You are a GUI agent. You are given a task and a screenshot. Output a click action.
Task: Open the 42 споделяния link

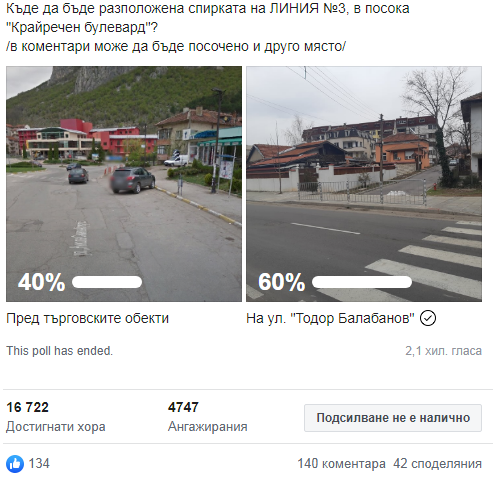437,464
